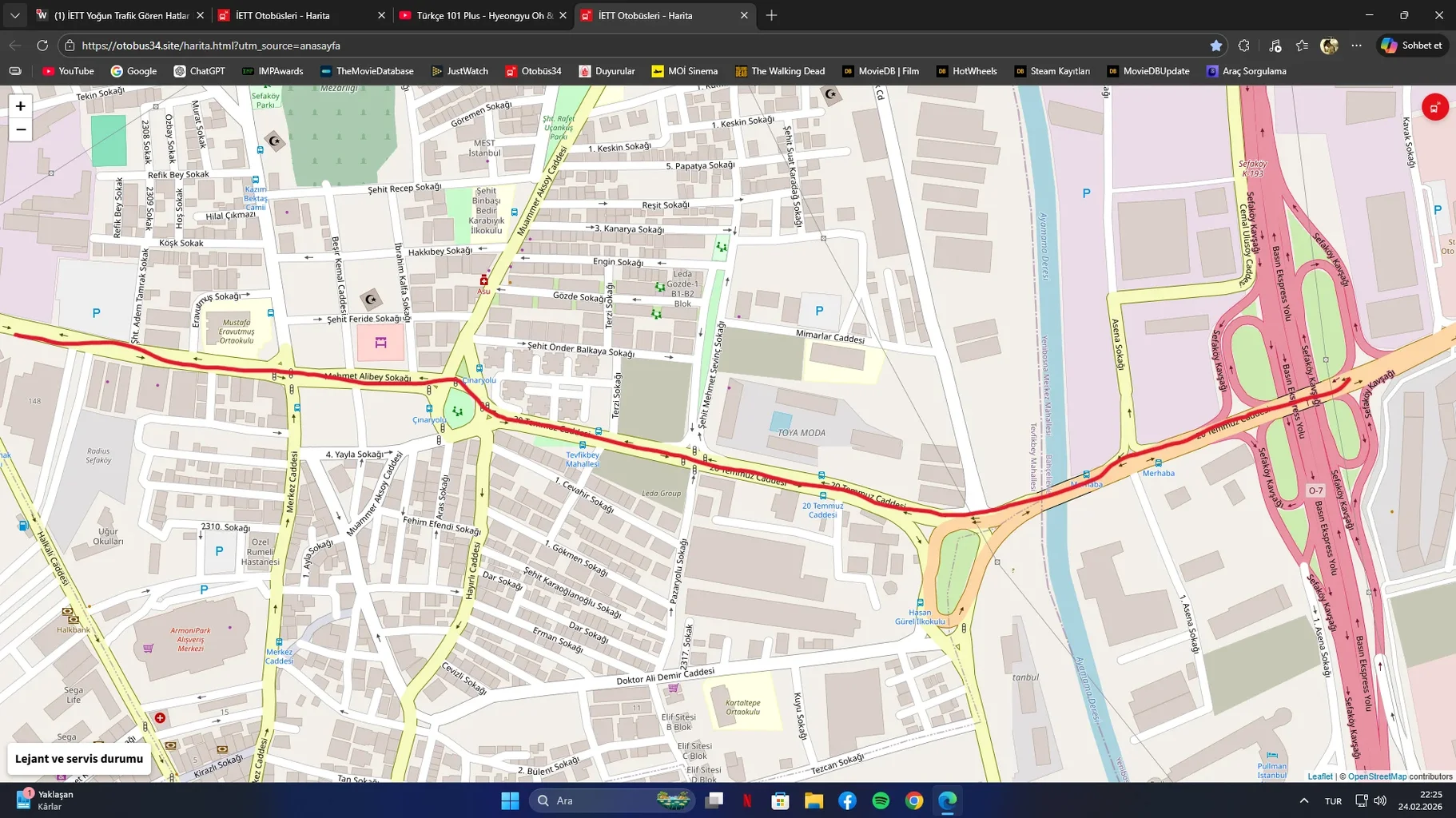Reload the current page
The width and height of the screenshot is (1456, 818).
click(42, 46)
